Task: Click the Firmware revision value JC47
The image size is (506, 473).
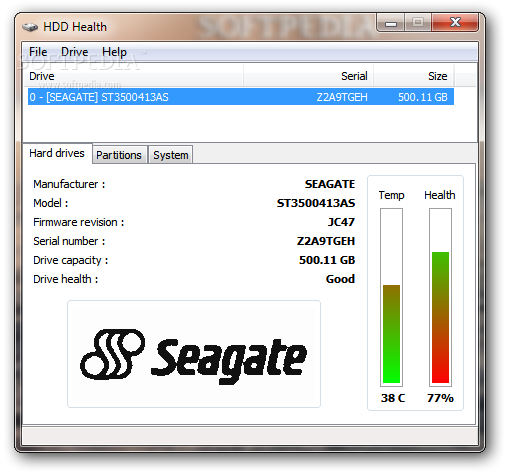Action: (x=341, y=222)
